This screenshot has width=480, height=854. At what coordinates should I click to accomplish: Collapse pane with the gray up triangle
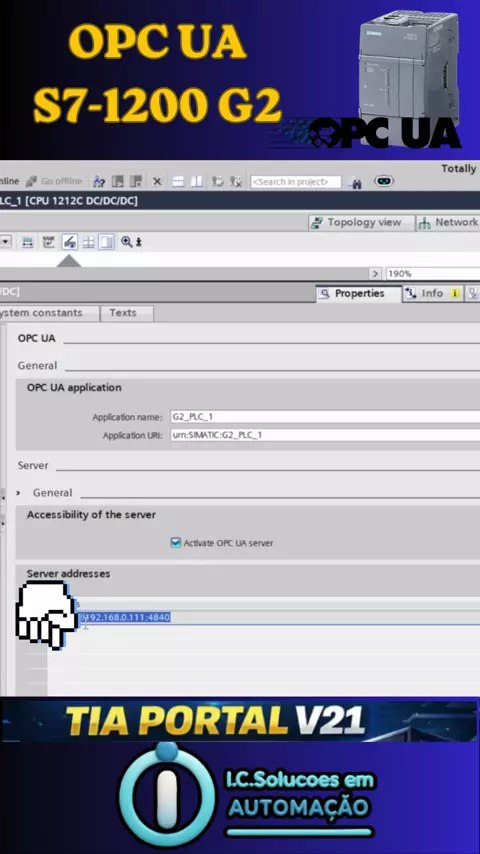(x=69, y=261)
